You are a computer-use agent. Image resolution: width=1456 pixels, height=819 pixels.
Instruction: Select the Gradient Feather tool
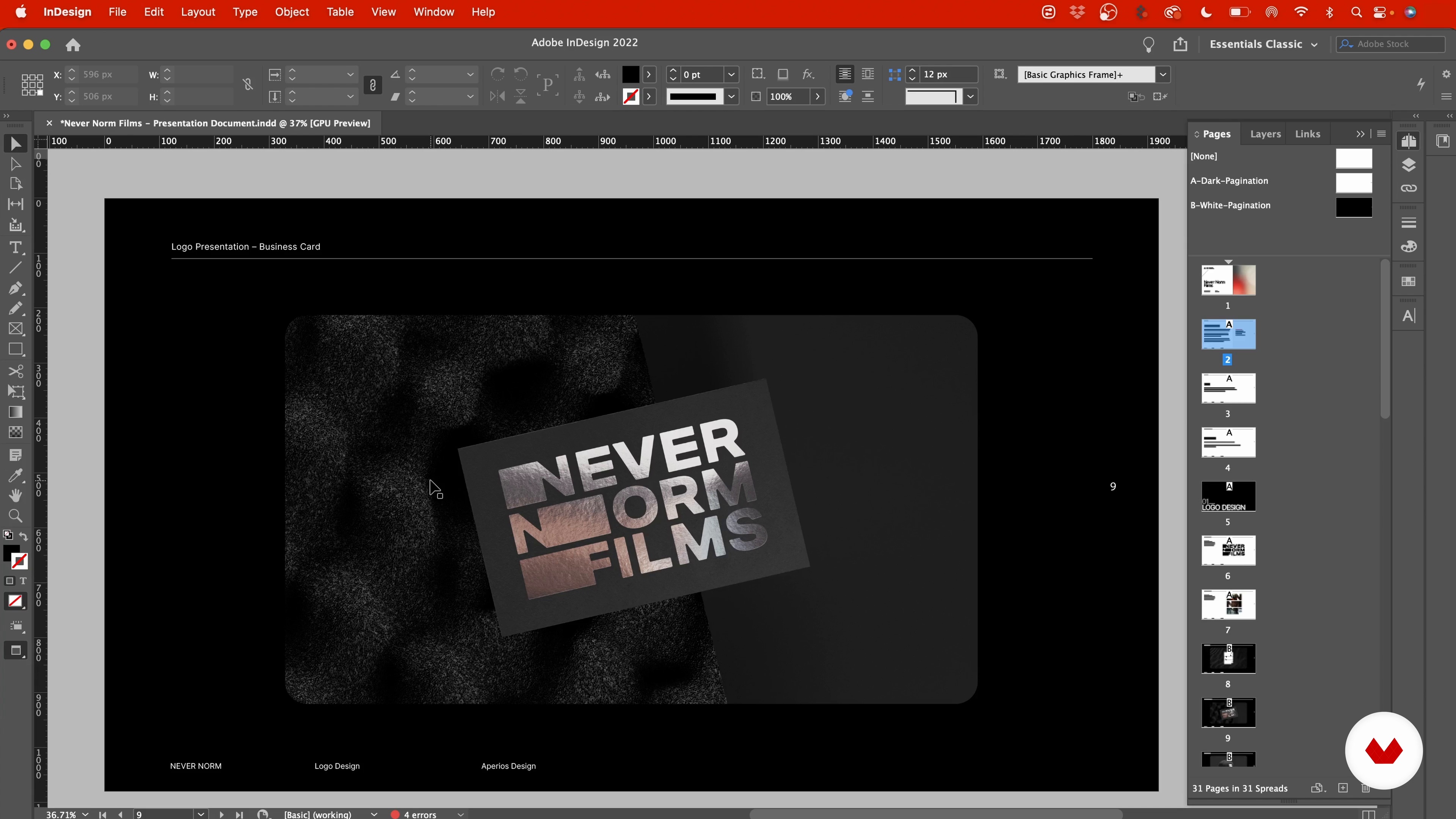(15, 432)
